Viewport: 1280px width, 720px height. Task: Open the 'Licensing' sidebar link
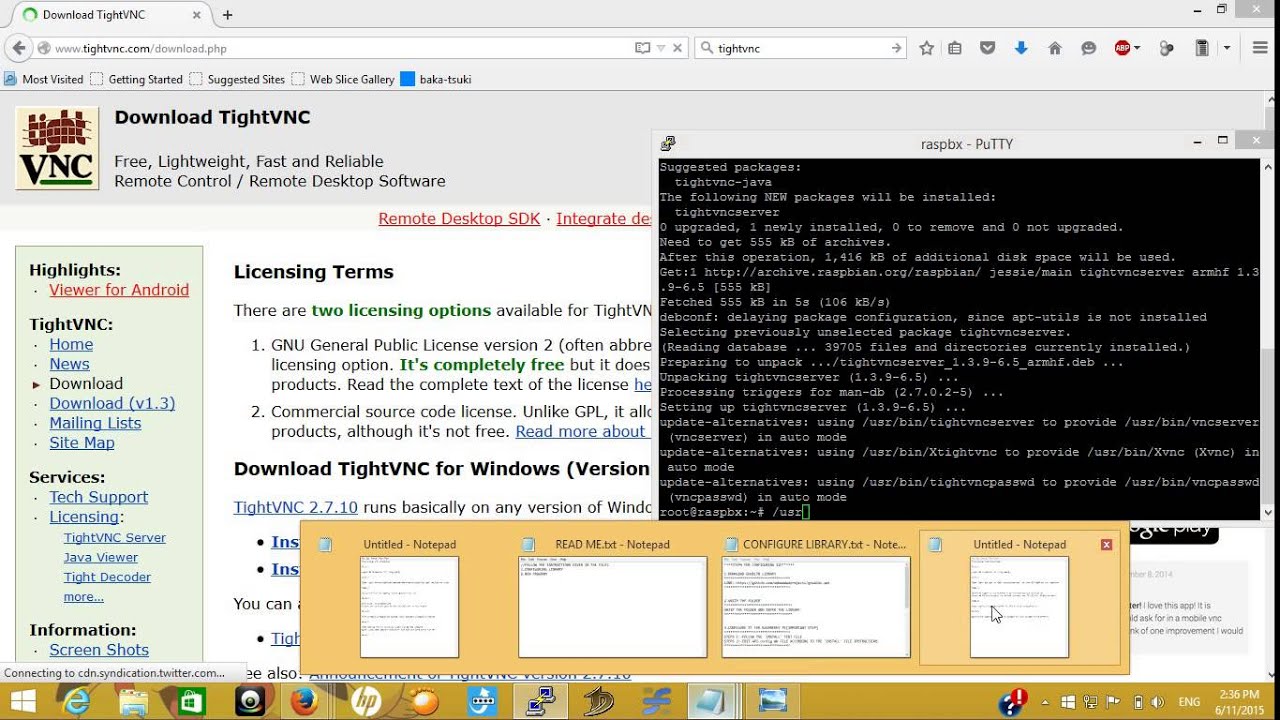point(84,517)
